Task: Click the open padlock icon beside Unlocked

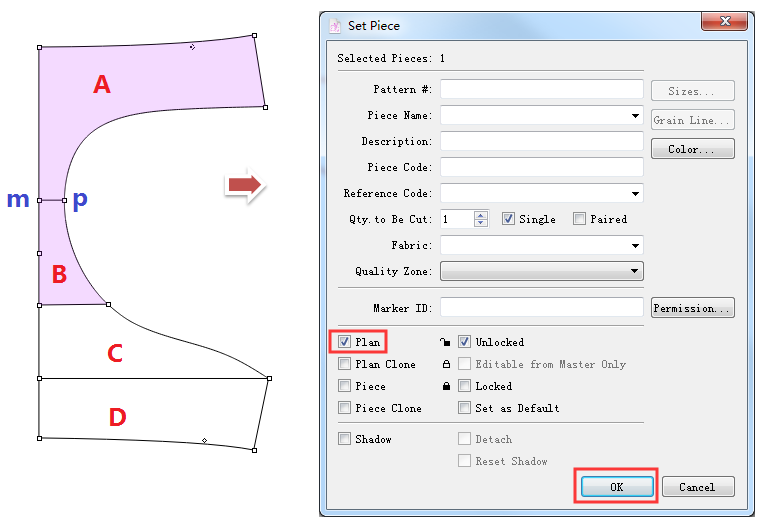Action: [445, 342]
